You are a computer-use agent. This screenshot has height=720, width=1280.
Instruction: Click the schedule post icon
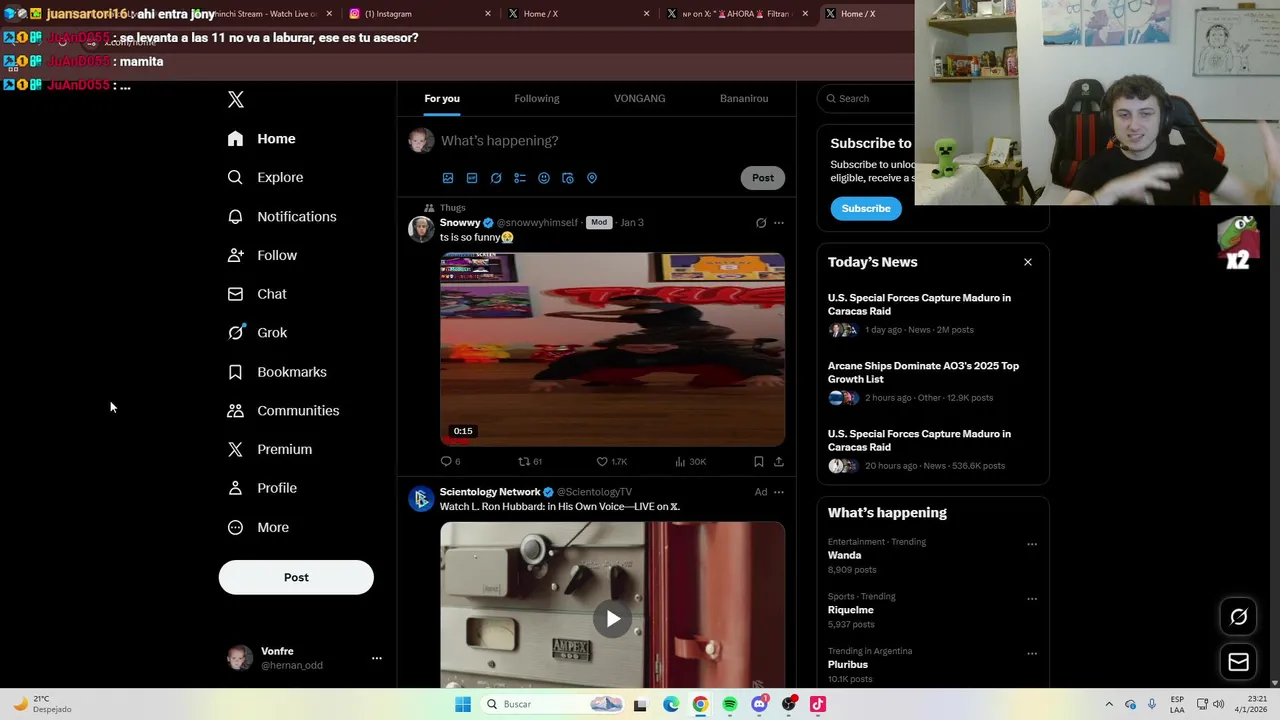click(568, 178)
